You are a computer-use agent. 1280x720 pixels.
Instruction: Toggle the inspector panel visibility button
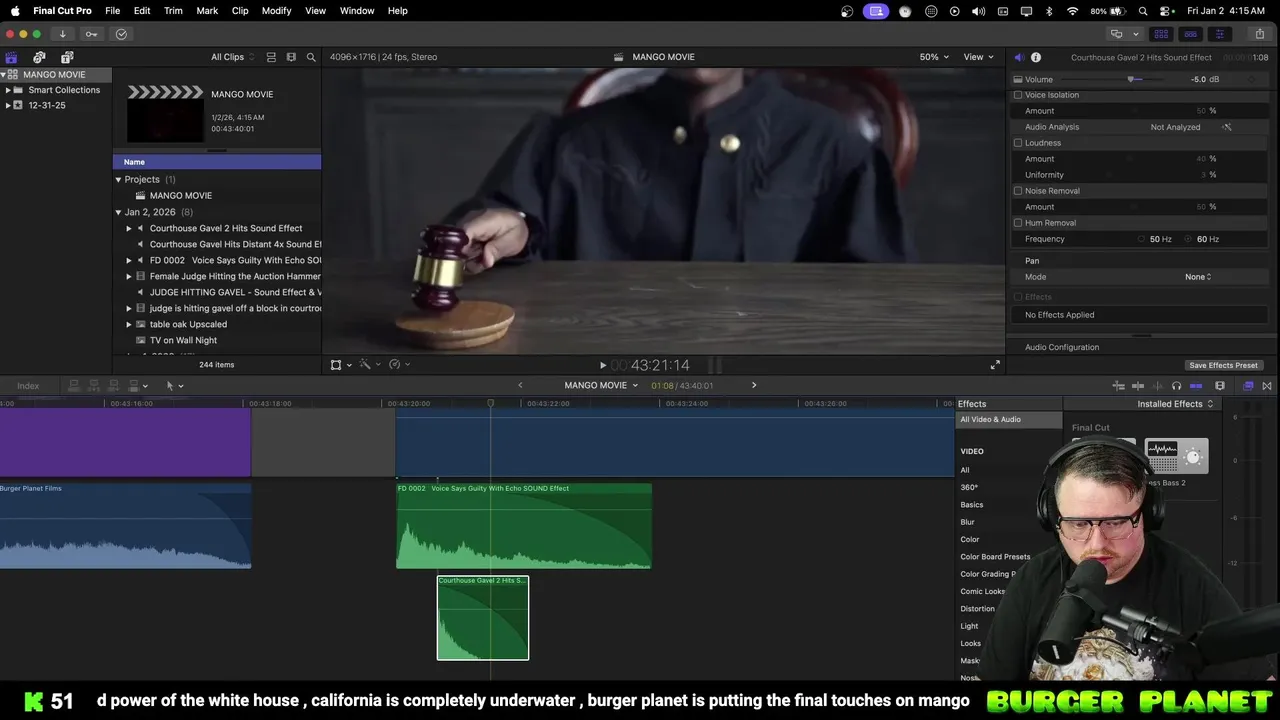pyautogui.click(x=1219, y=34)
